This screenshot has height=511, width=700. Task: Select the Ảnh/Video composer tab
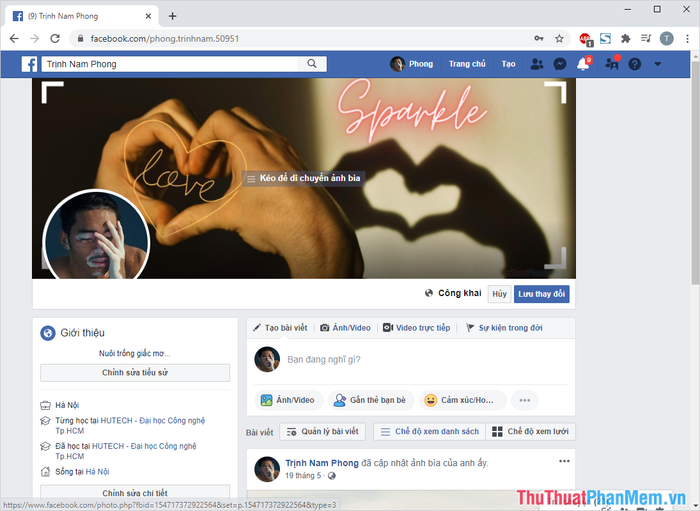(346, 328)
